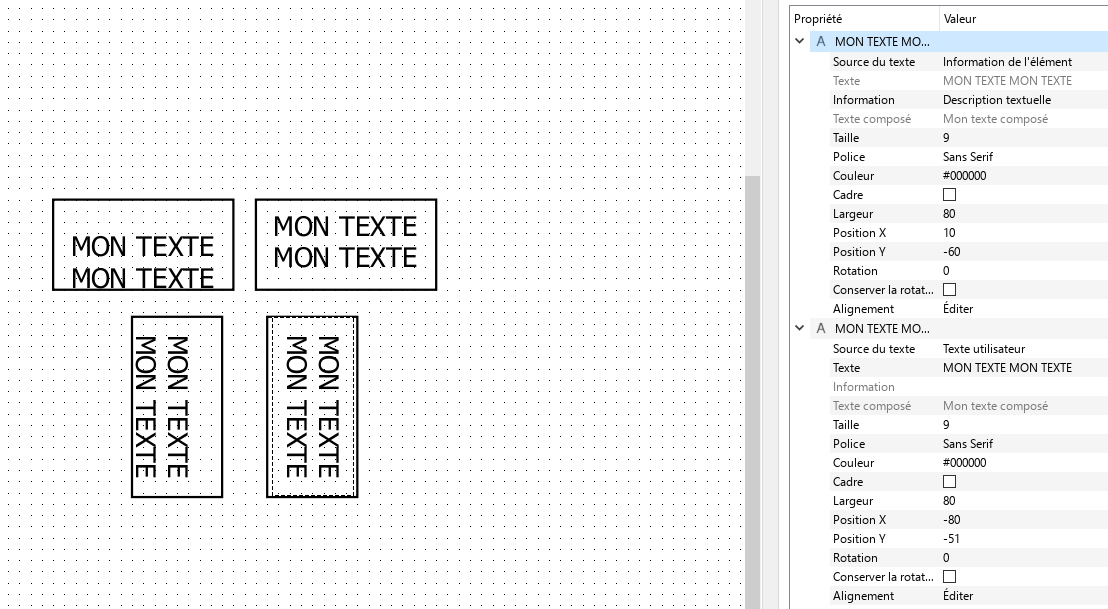Enable Conserver la rotation for the first text

point(949,290)
